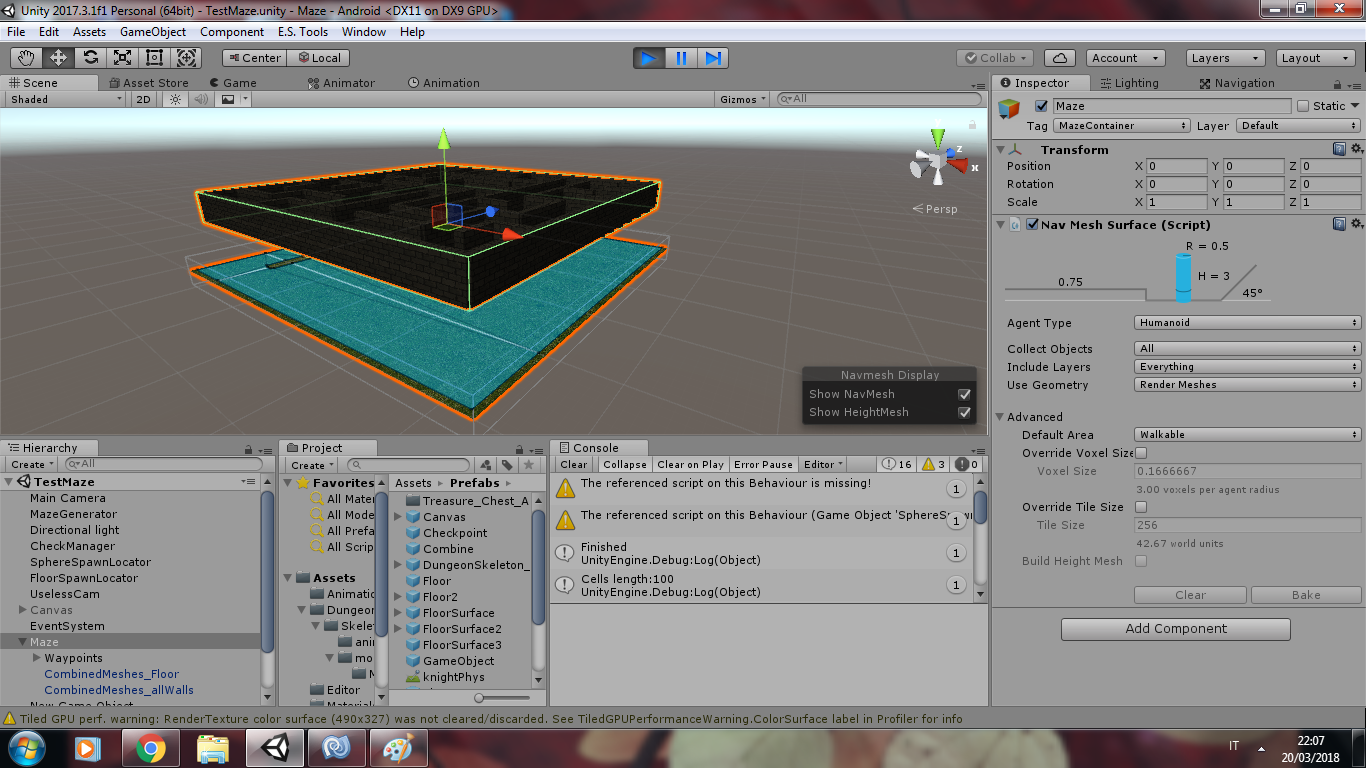Toggle Show NavMesh checkbox
Screen dimensions: 1366x768
click(964, 394)
